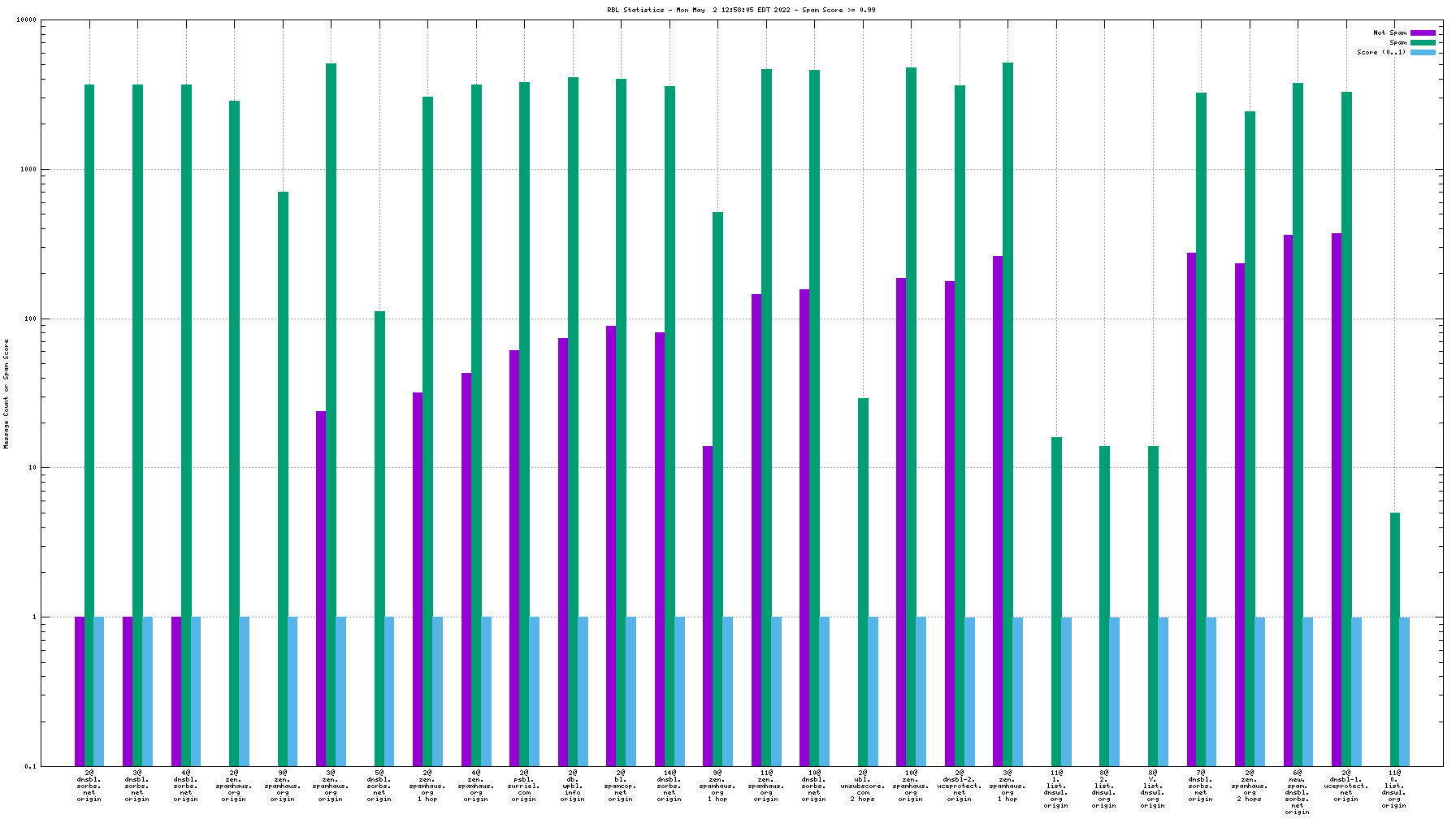
Task: Click the 'Message Count or Spam Score' axis title
Action: pos(6,394)
